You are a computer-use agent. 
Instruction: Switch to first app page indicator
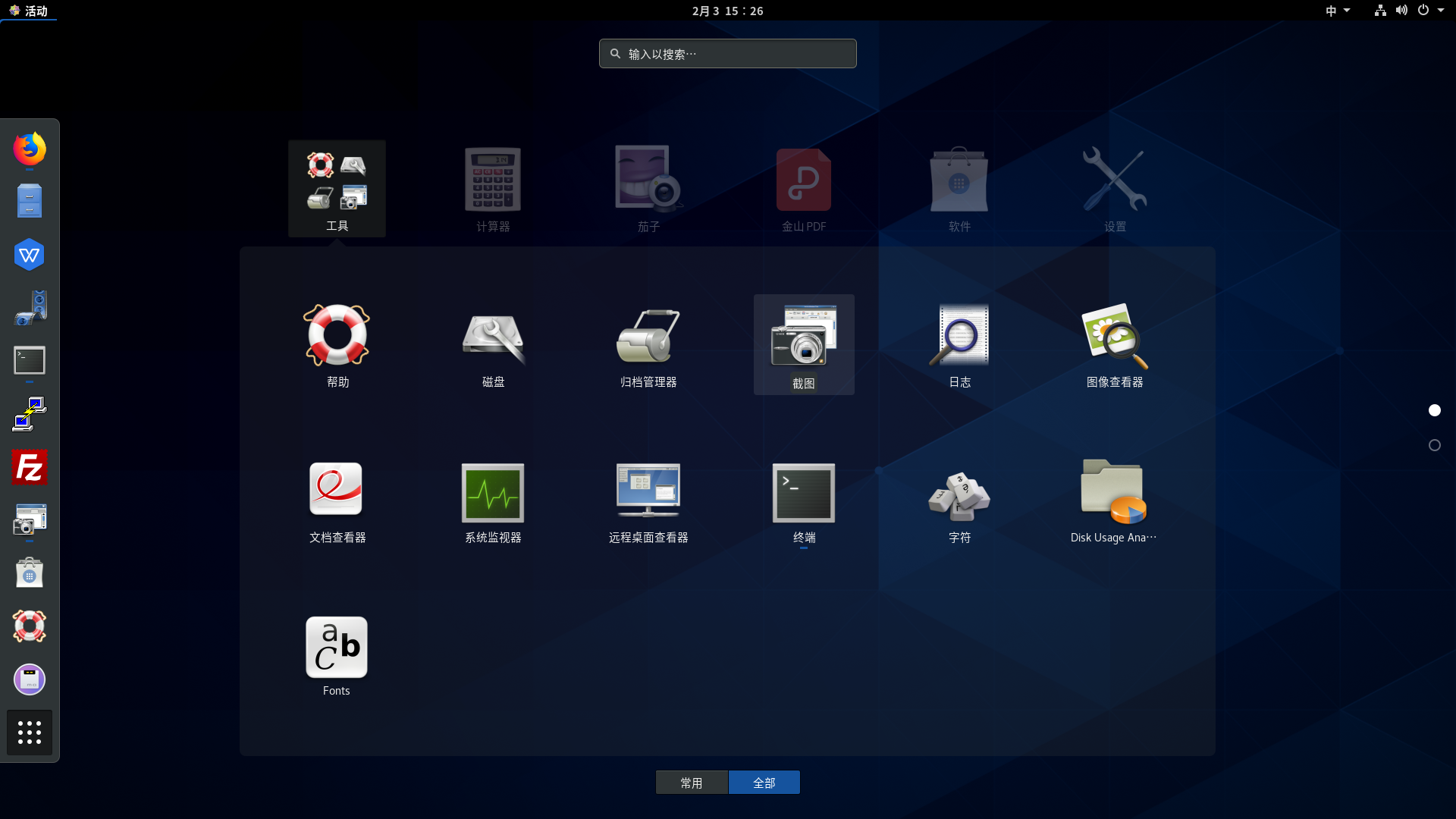coord(1434,410)
